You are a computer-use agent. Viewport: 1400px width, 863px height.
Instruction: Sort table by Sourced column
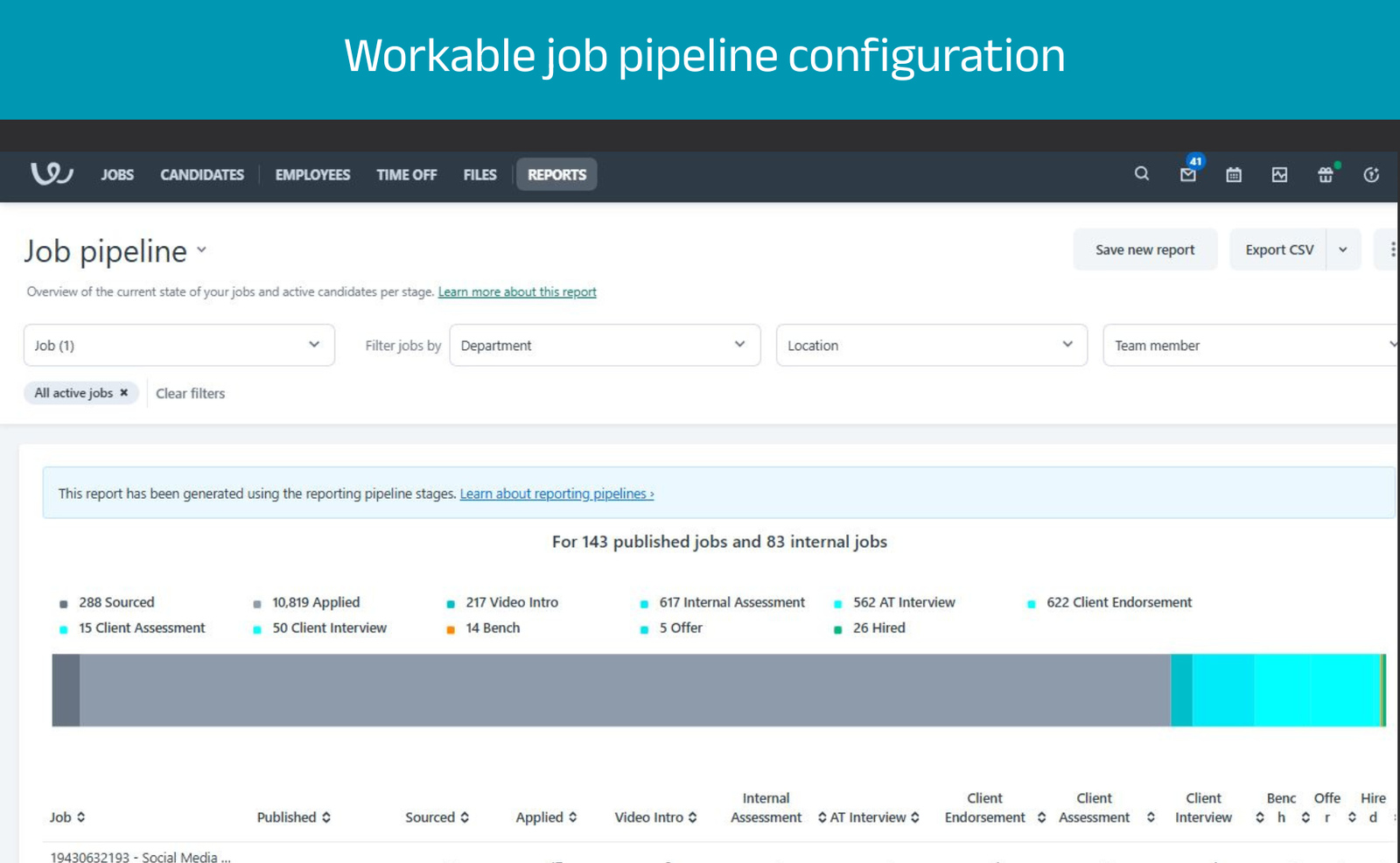click(x=465, y=817)
